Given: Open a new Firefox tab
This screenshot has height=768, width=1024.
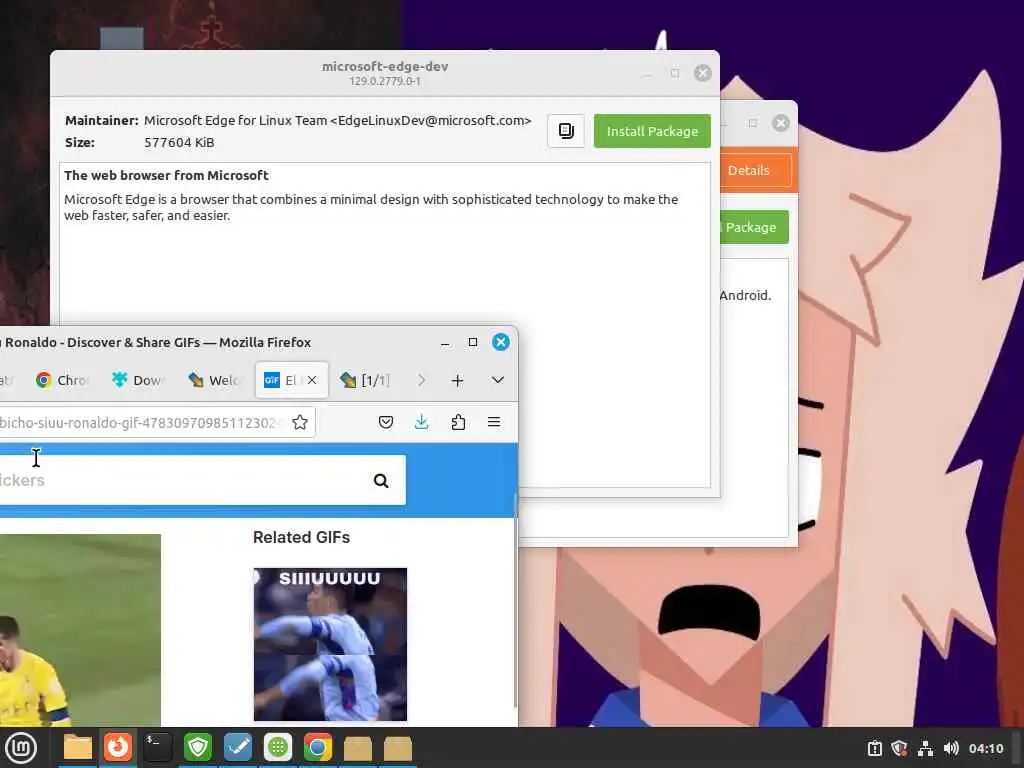Looking at the screenshot, I should tap(458, 380).
